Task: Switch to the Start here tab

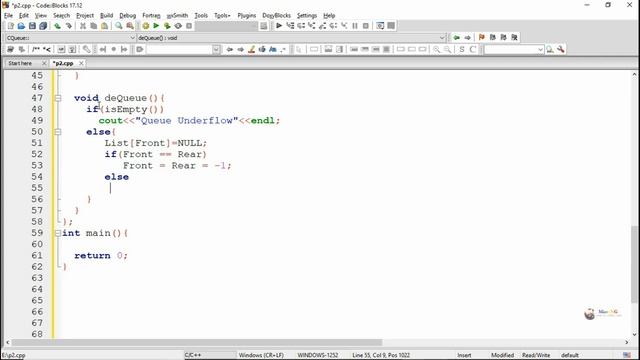Action: (20, 63)
